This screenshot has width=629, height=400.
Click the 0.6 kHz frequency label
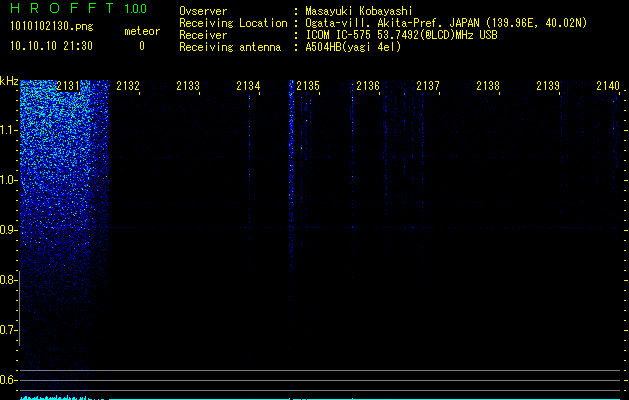[x=8, y=380]
